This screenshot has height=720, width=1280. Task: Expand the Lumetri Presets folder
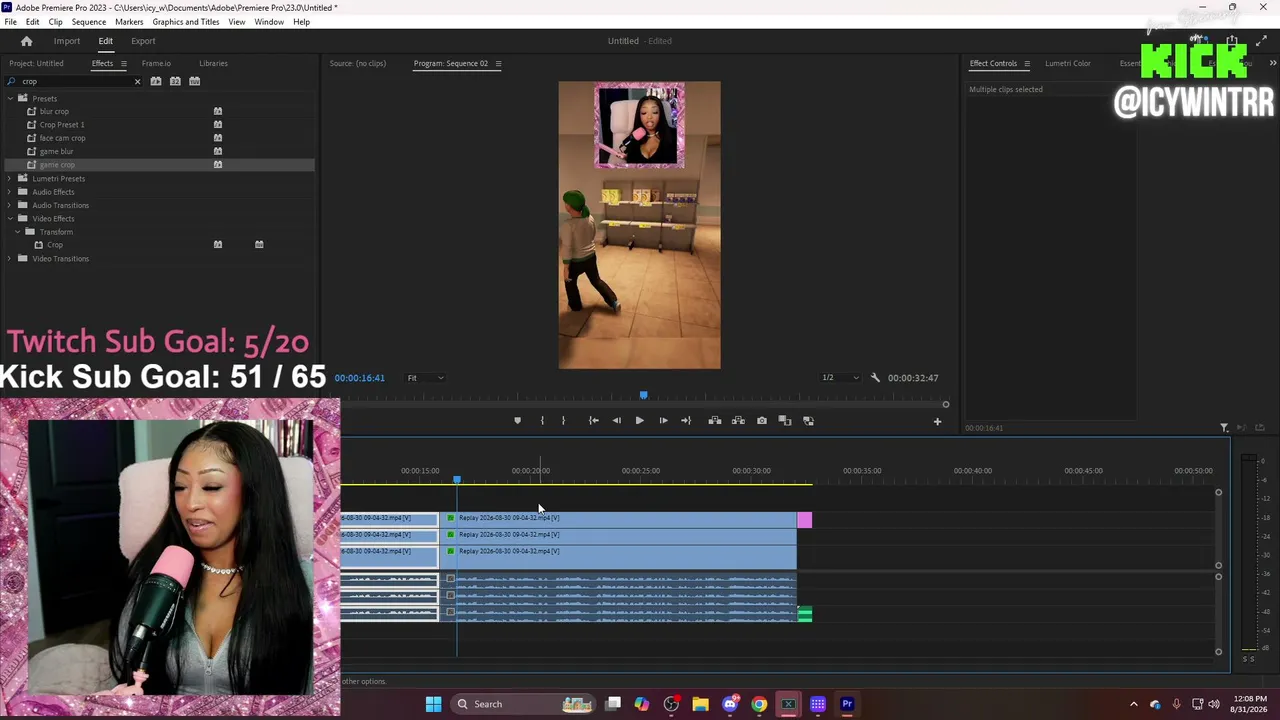pos(10,178)
